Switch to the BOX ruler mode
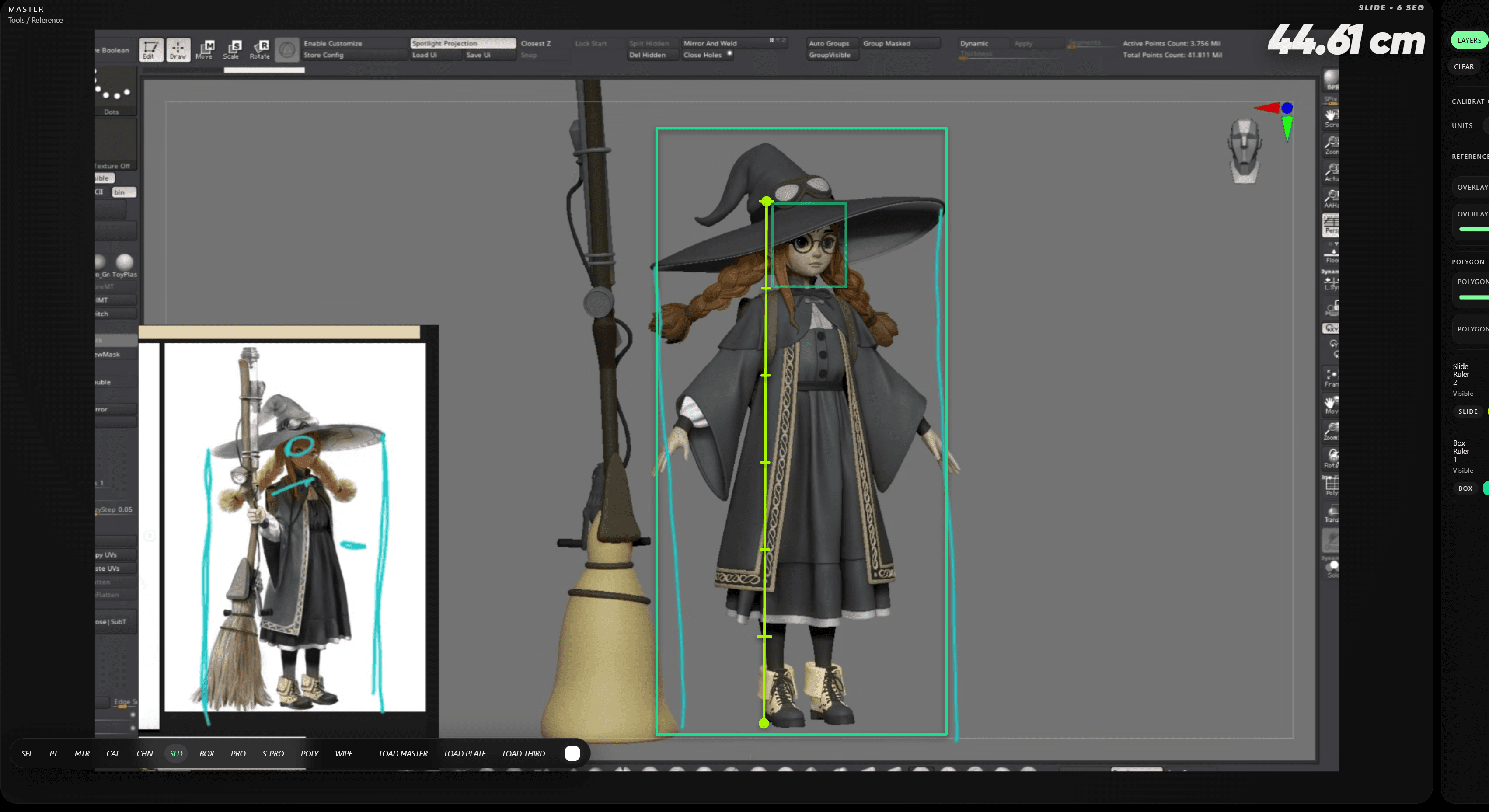The width and height of the screenshot is (1489, 812). [206, 754]
